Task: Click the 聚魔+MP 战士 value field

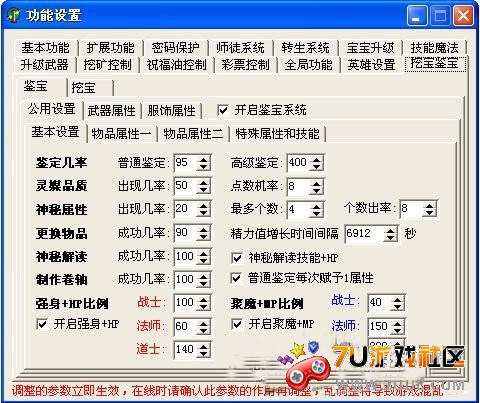Action: (x=379, y=303)
